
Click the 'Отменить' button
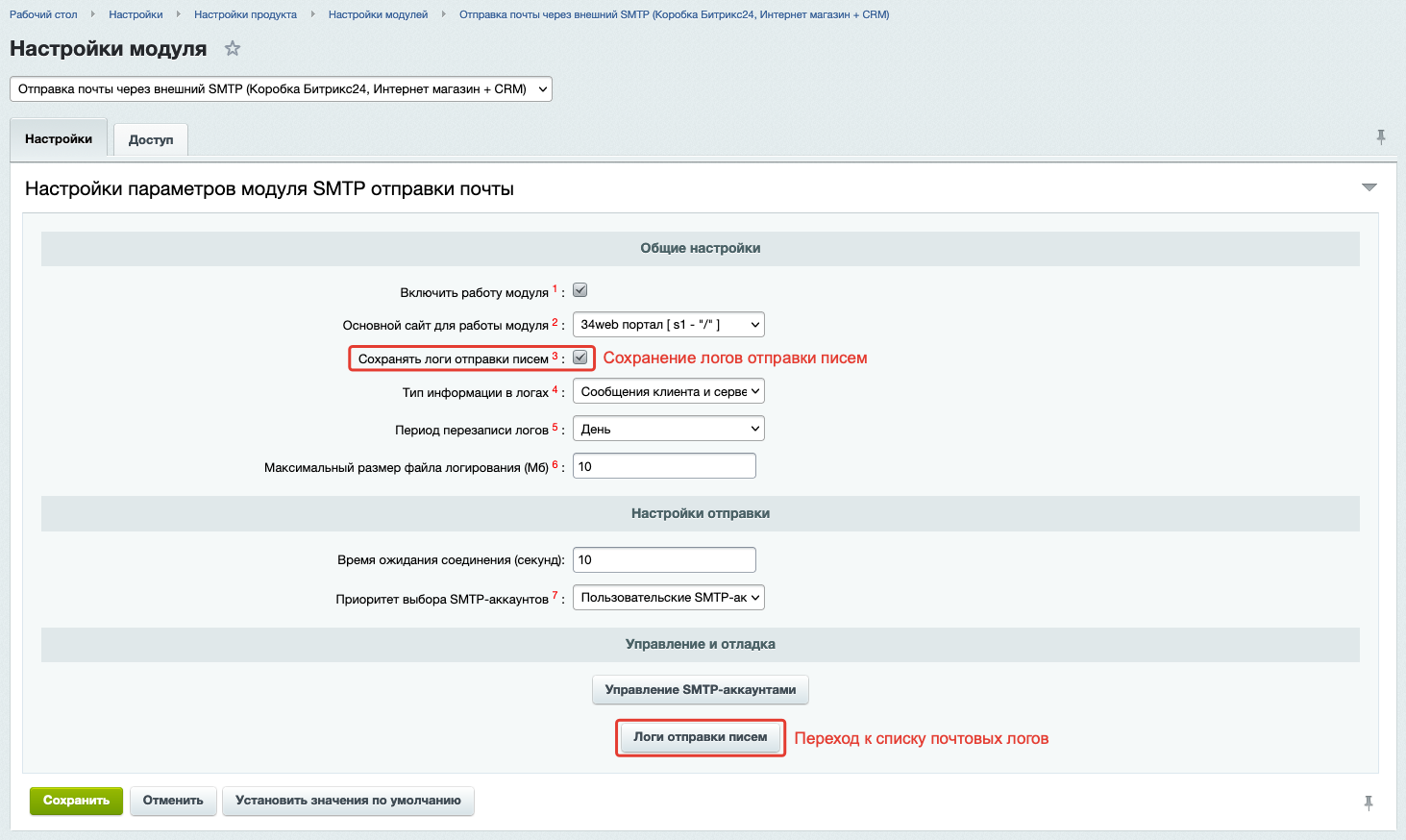click(173, 801)
